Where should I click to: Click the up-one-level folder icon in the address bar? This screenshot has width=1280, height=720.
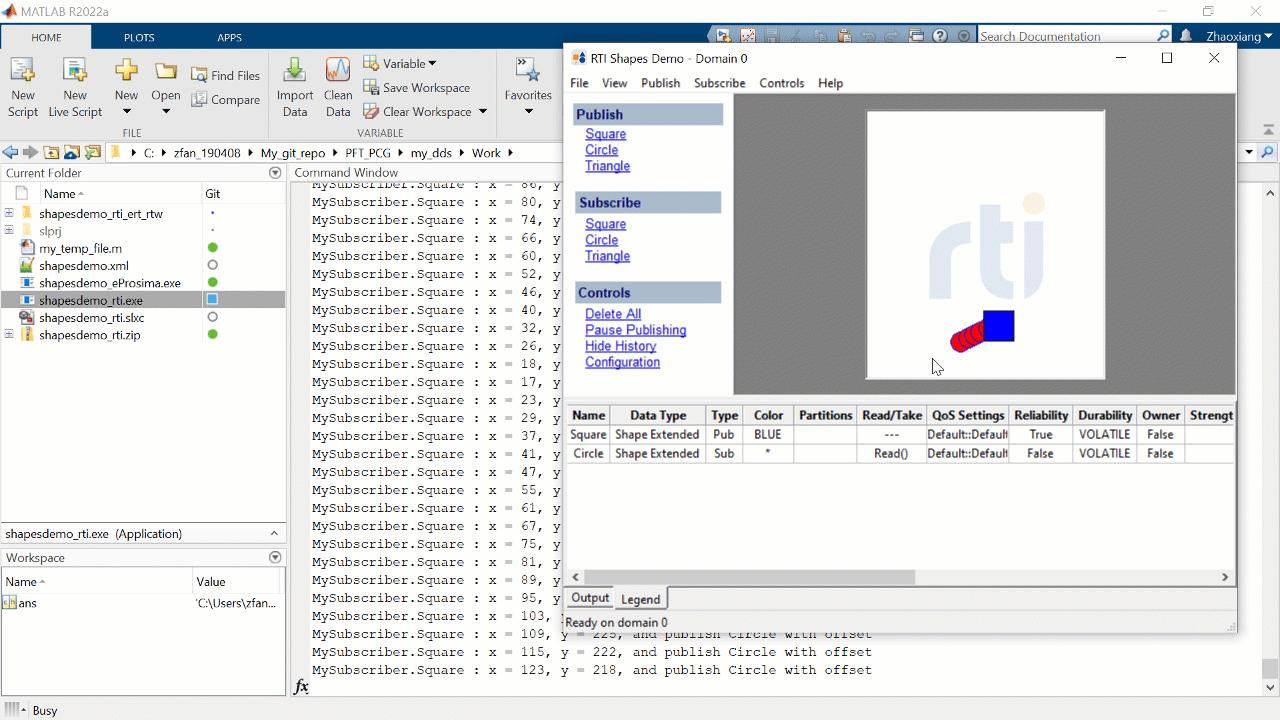click(50, 154)
